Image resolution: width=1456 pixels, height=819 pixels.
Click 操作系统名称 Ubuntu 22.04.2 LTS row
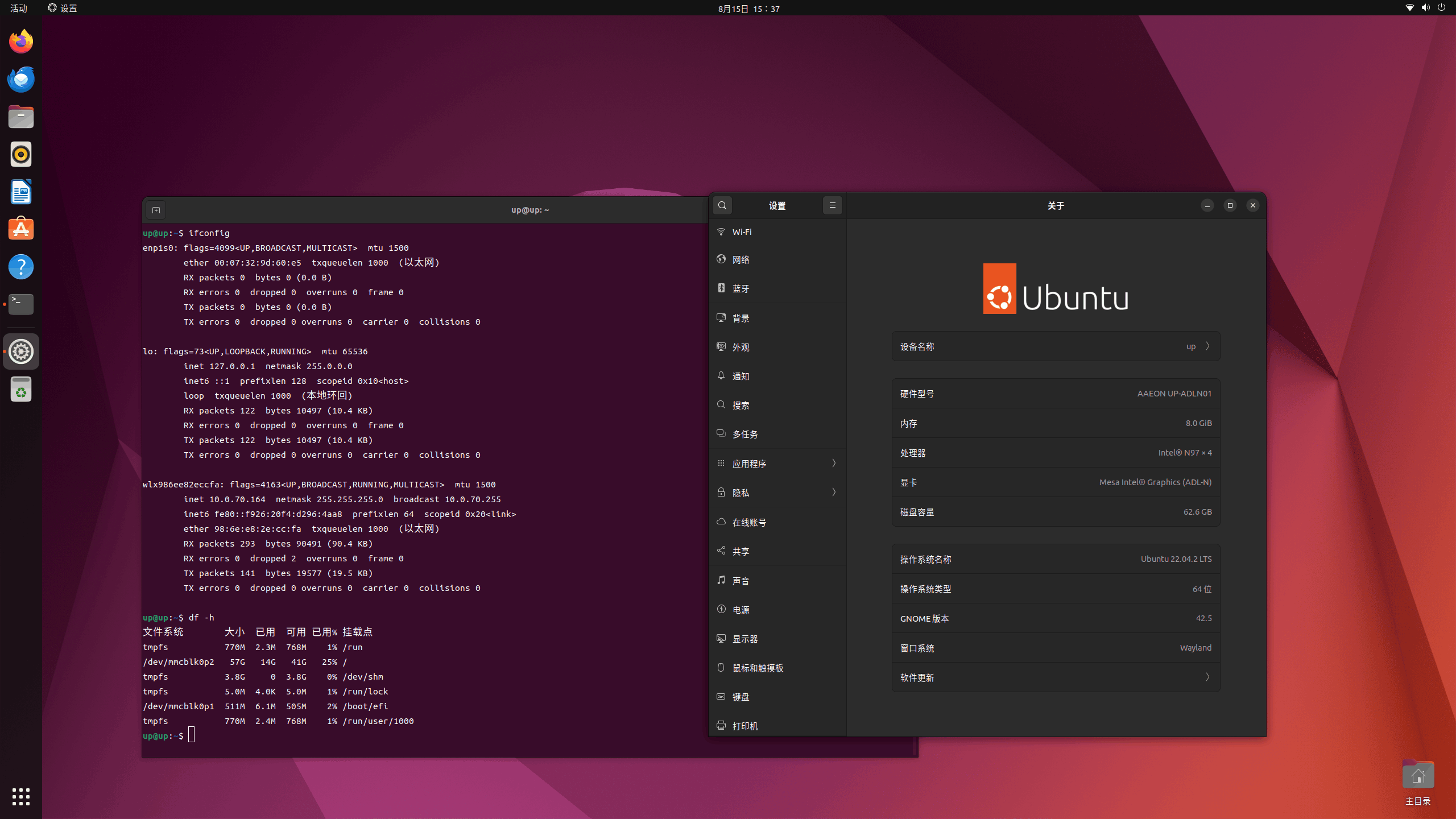click(x=1056, y=559)
